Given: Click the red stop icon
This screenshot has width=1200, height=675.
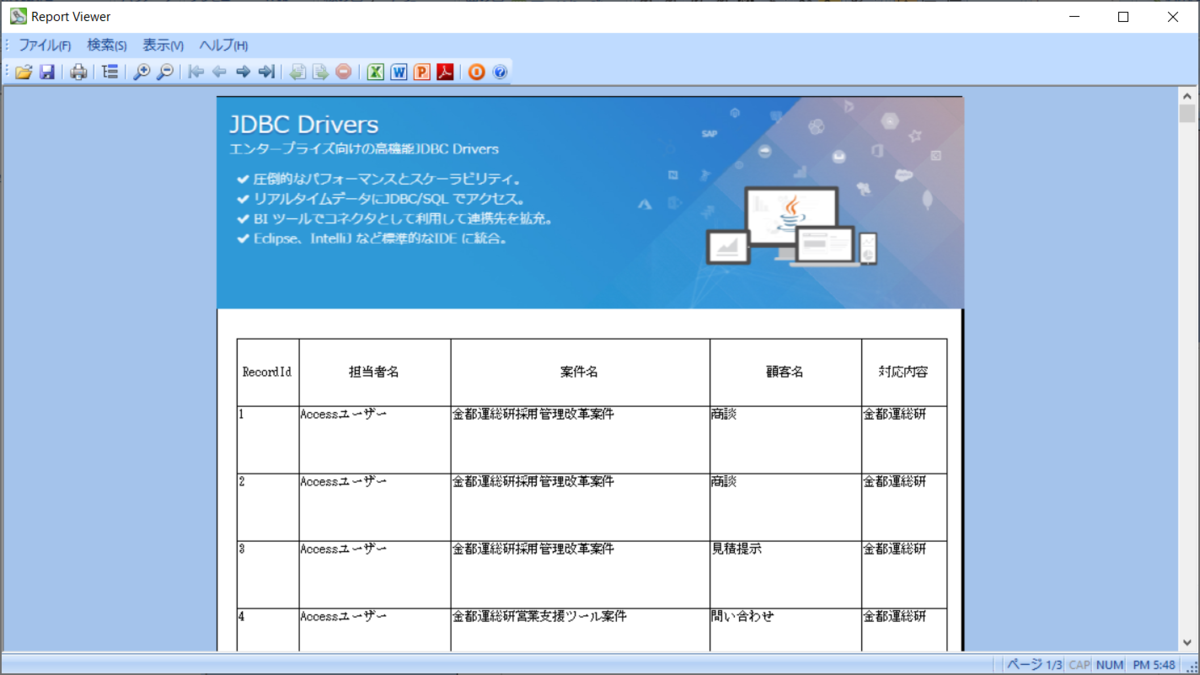Looking at the screenshot, I should (x=343, y=72).
